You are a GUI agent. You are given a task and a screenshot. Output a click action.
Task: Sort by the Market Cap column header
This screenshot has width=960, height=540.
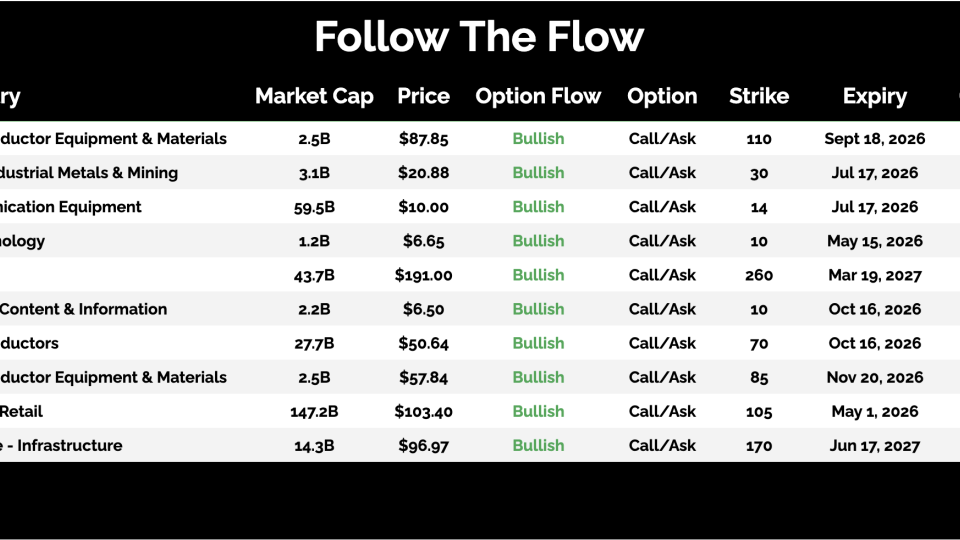pos(314,97)
